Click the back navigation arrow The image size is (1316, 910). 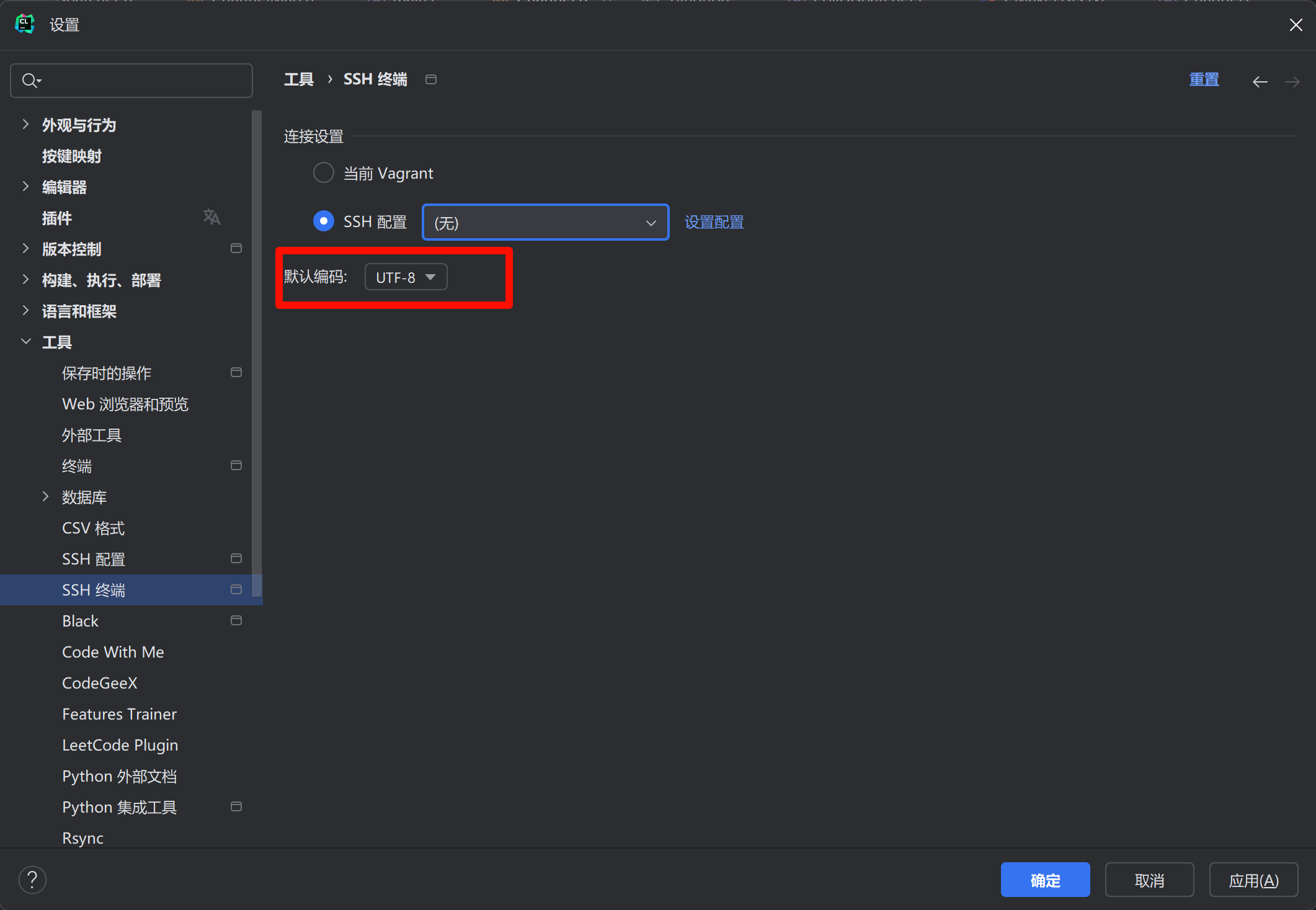coord(1260,81)
